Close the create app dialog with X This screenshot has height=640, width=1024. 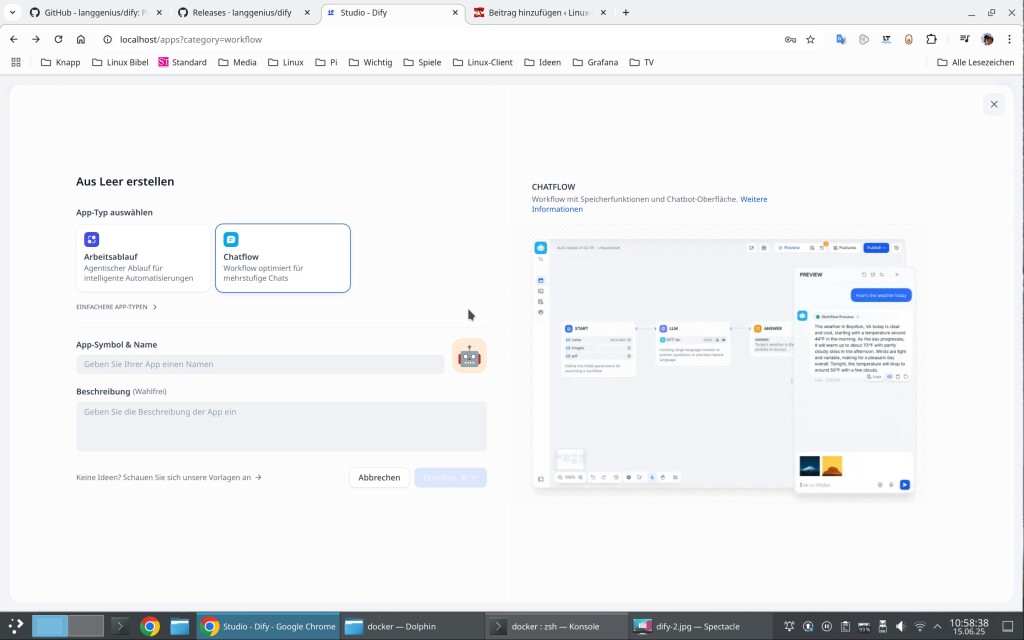point(993,104)
